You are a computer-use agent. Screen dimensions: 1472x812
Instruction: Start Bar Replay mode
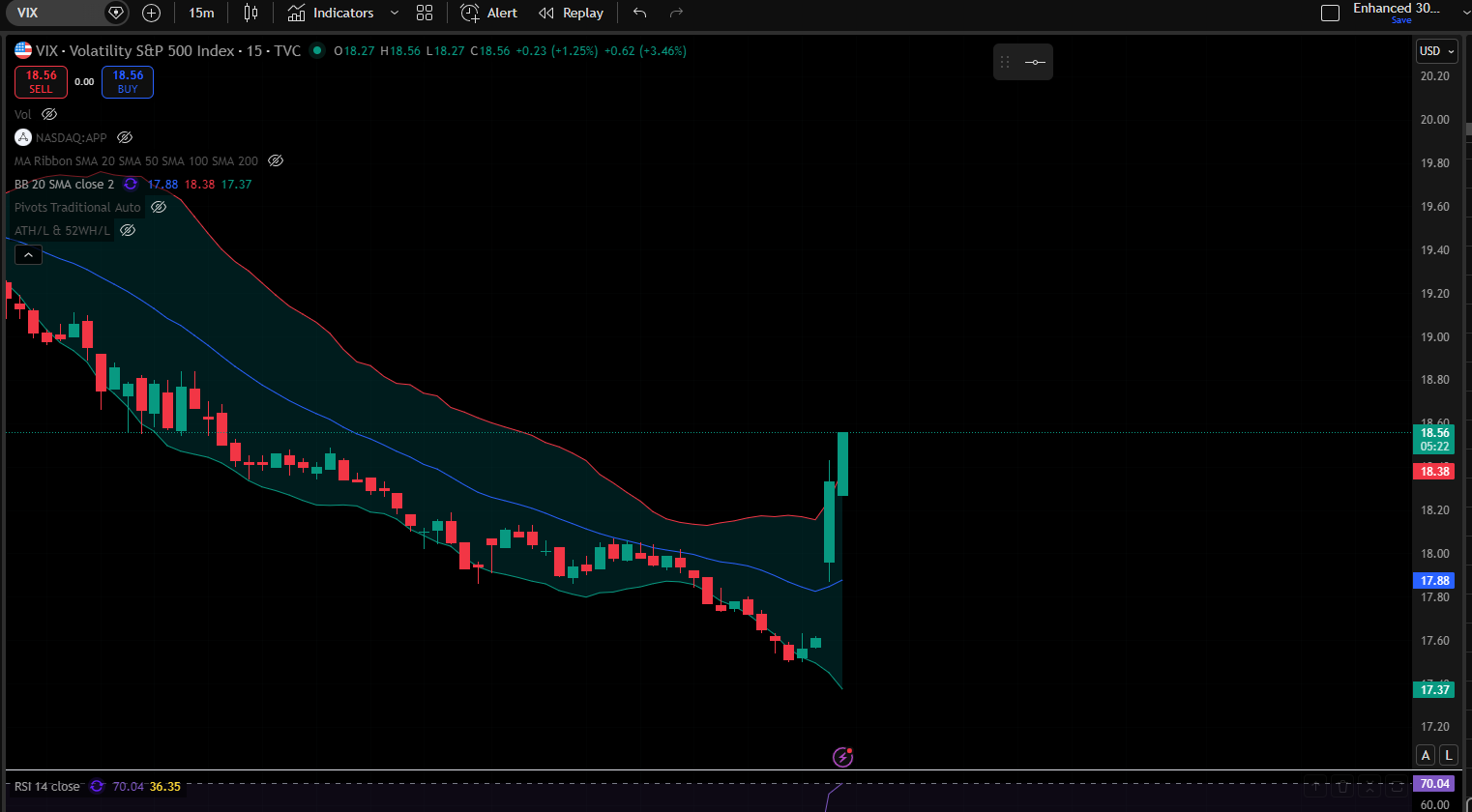click(571, 13)
